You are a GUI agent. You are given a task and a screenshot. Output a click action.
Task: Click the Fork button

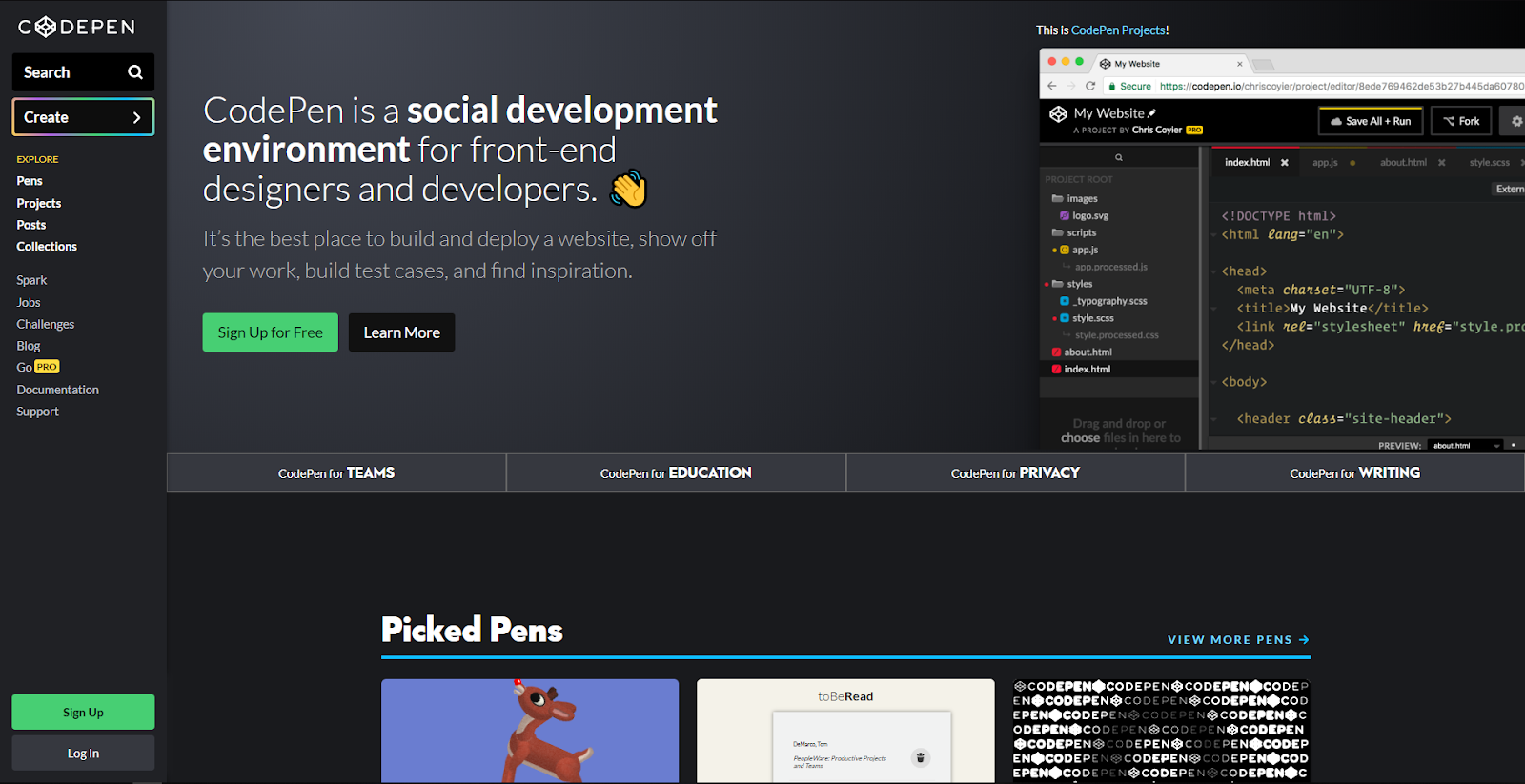1461,121
